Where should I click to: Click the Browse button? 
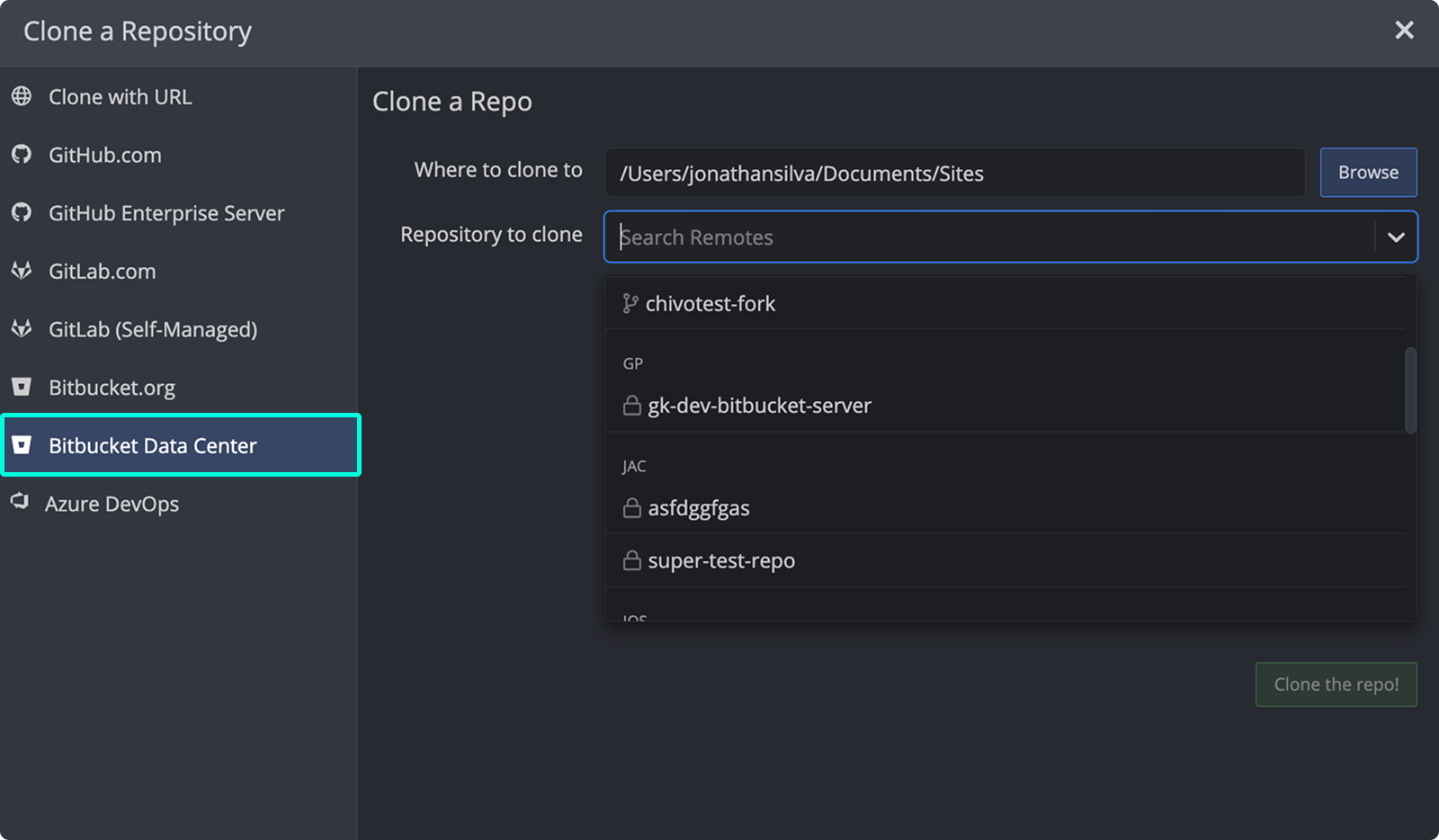click(x=1367, y=172)
